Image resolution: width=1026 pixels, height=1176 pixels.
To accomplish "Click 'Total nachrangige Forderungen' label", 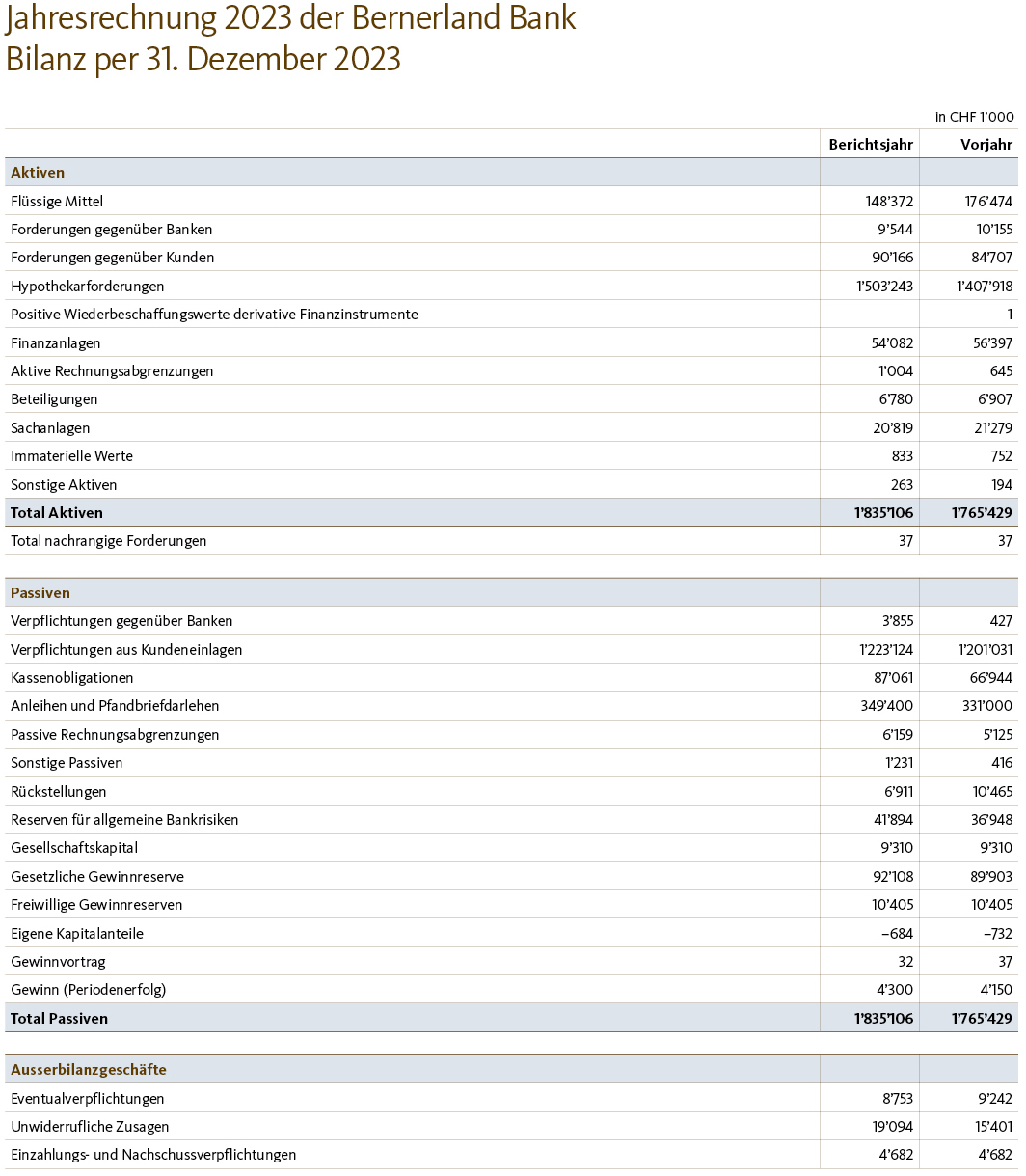I will (109, 541).
